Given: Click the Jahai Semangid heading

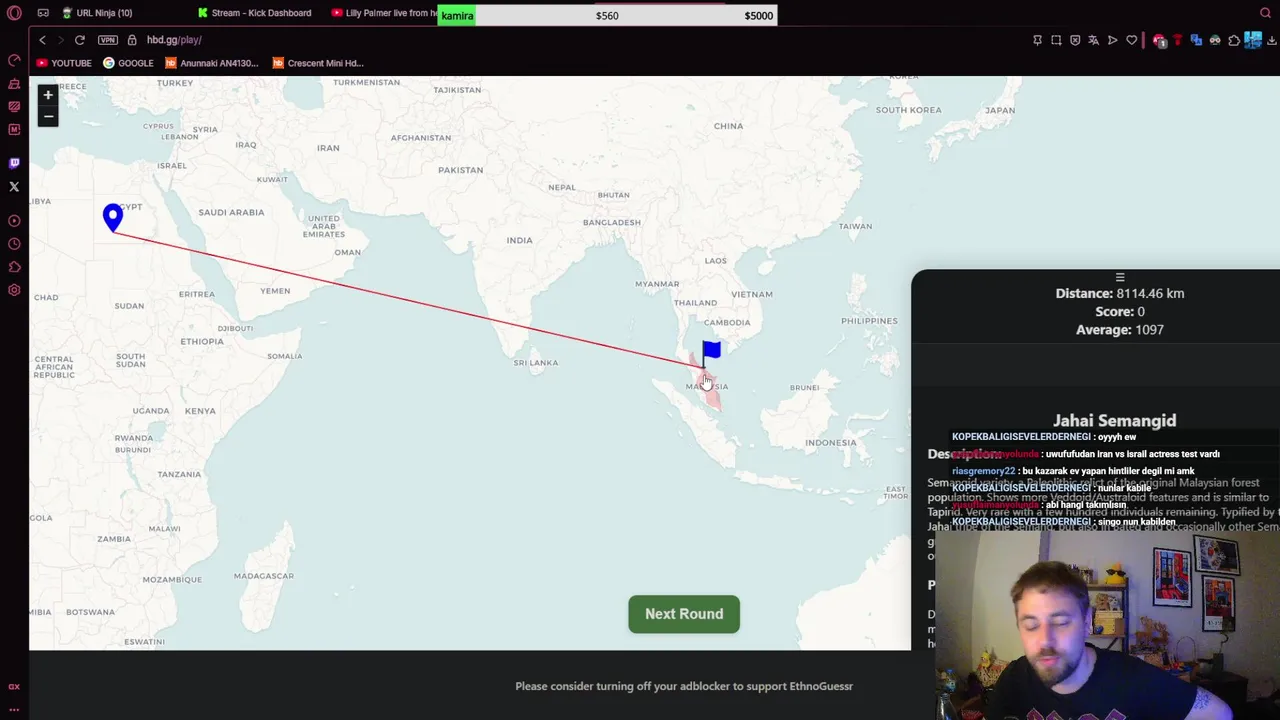Looking at the screenshot, I should pos(1114,421).
